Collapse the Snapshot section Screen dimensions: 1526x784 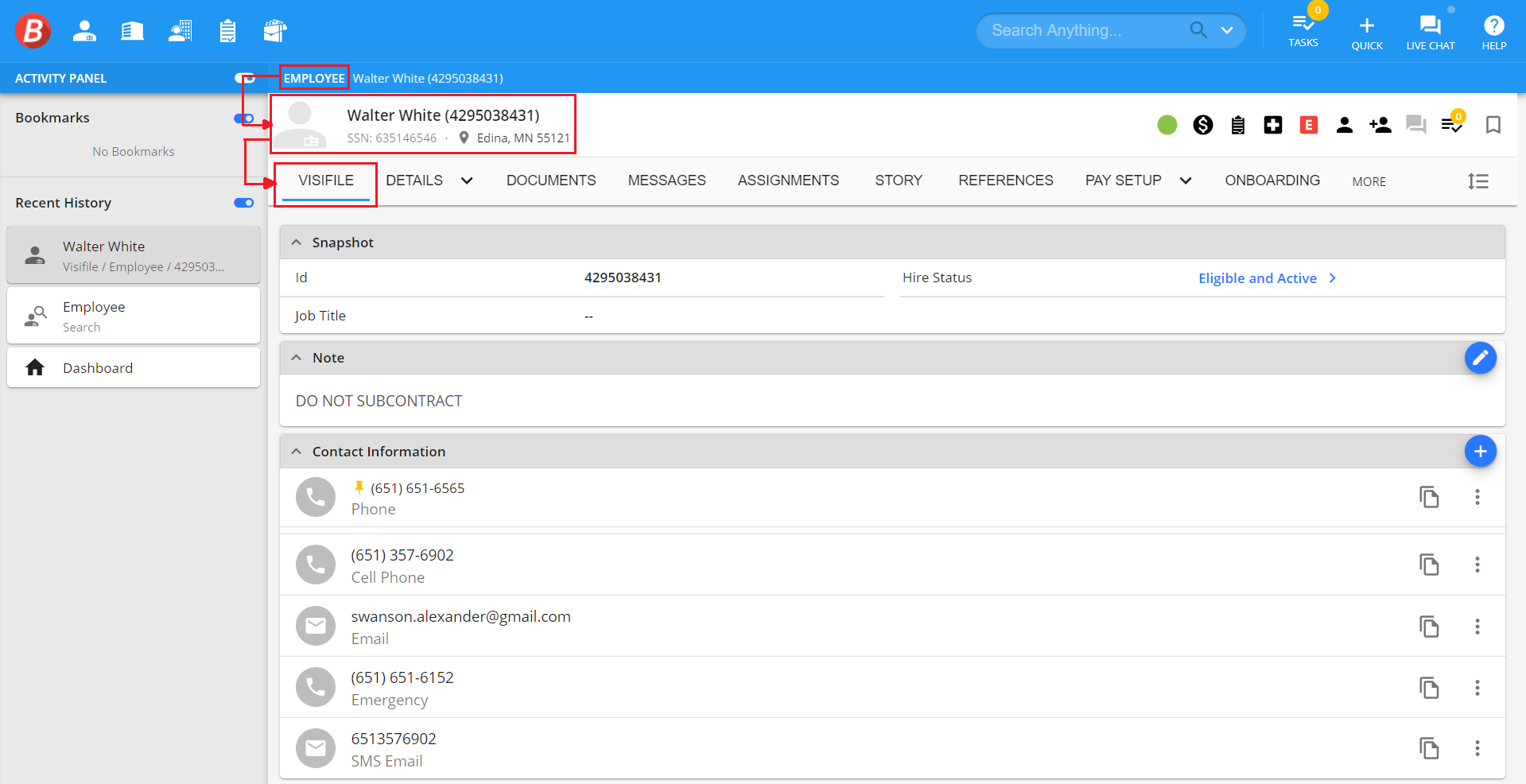[x=297, y=243]
